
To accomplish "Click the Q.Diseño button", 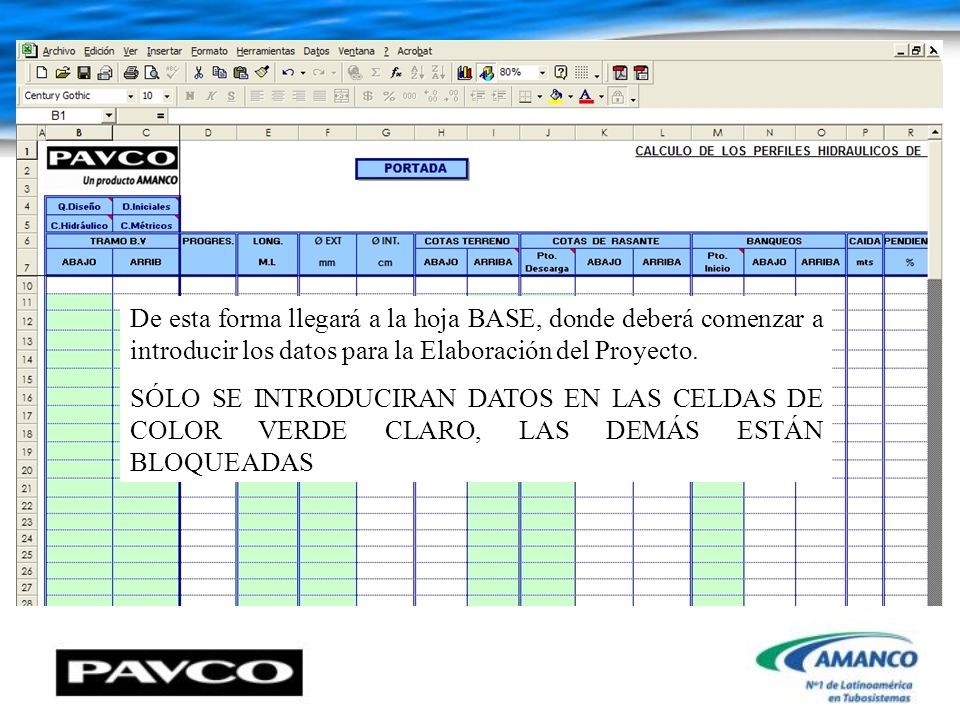I will click(x=79, y=206).
